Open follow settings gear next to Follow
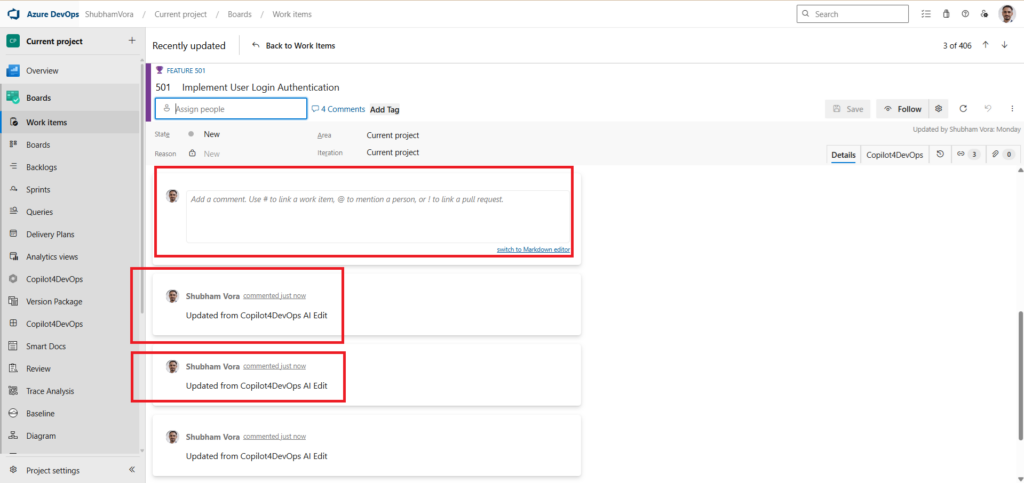Image resolution: width=1024 pixels, height=483 pixels. [939, 109]
